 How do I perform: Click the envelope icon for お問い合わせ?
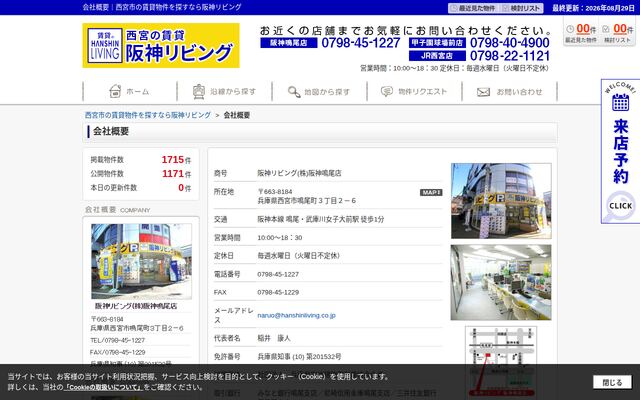[483, 92]
